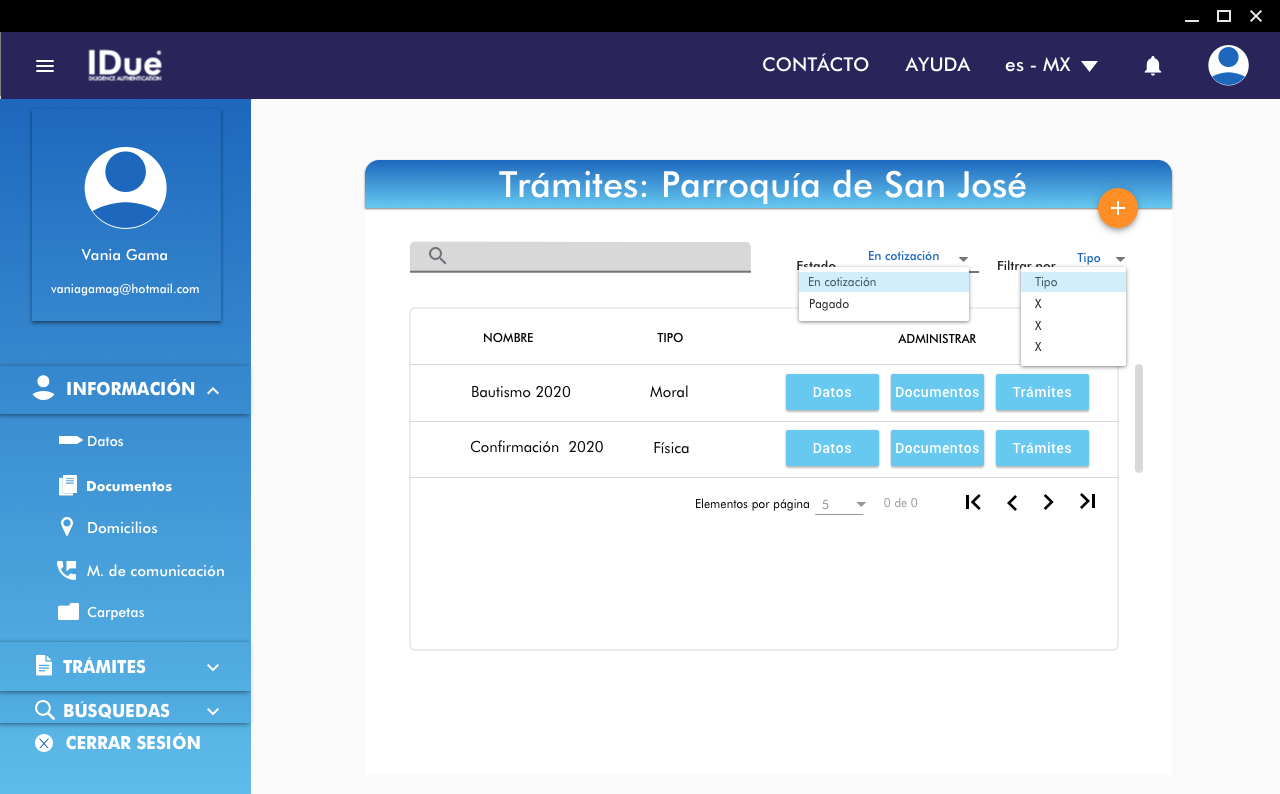Image resolution: width=1280 pixels, height=794 pixels.
Task: Click the table's vertical scrollbar
Action: (1139, 418)
